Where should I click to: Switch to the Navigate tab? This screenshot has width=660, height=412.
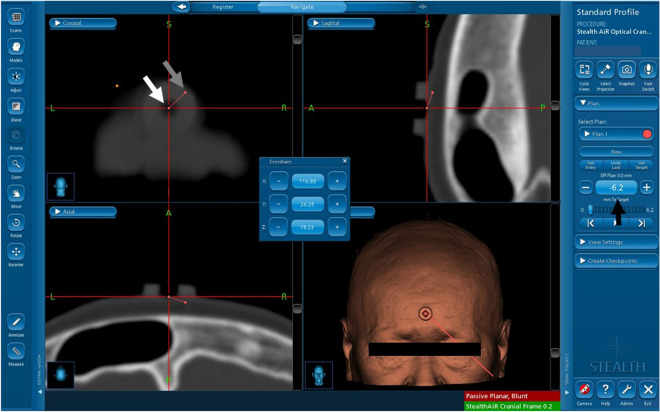pyautogui.click(x=300, y=6)
